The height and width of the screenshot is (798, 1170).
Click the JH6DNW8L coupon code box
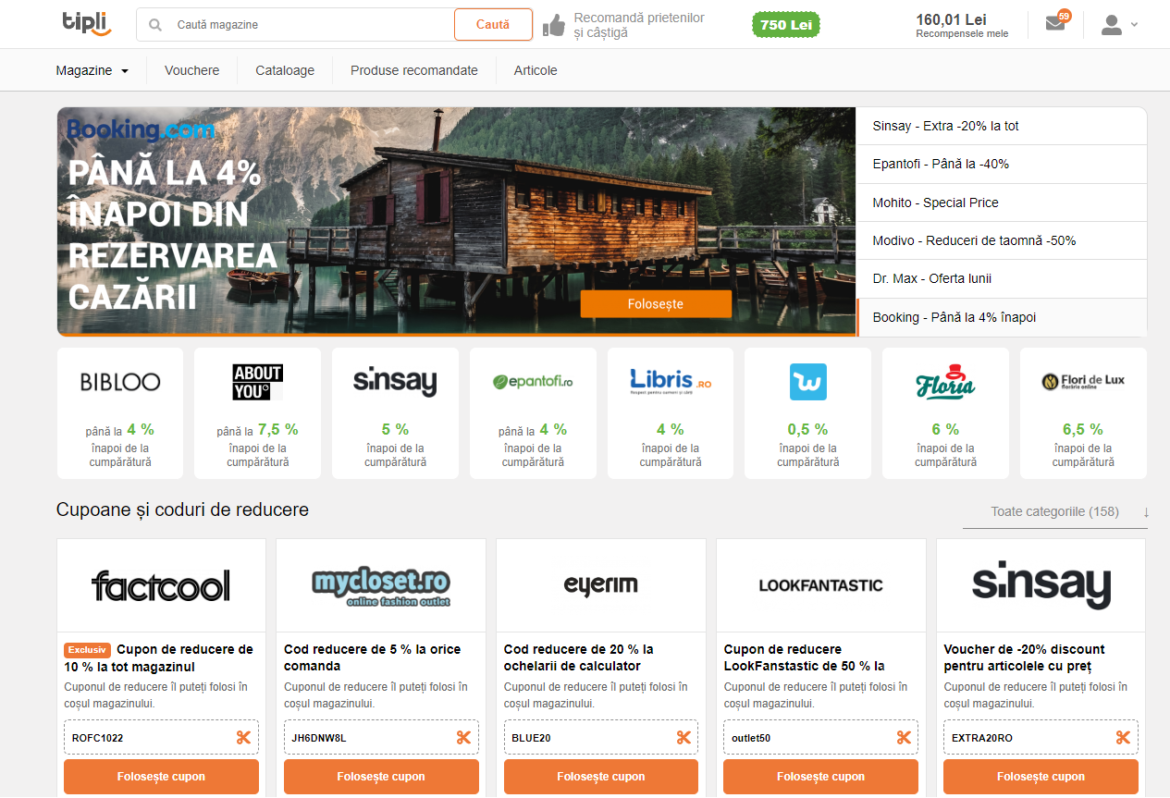[x=381, y=738]
